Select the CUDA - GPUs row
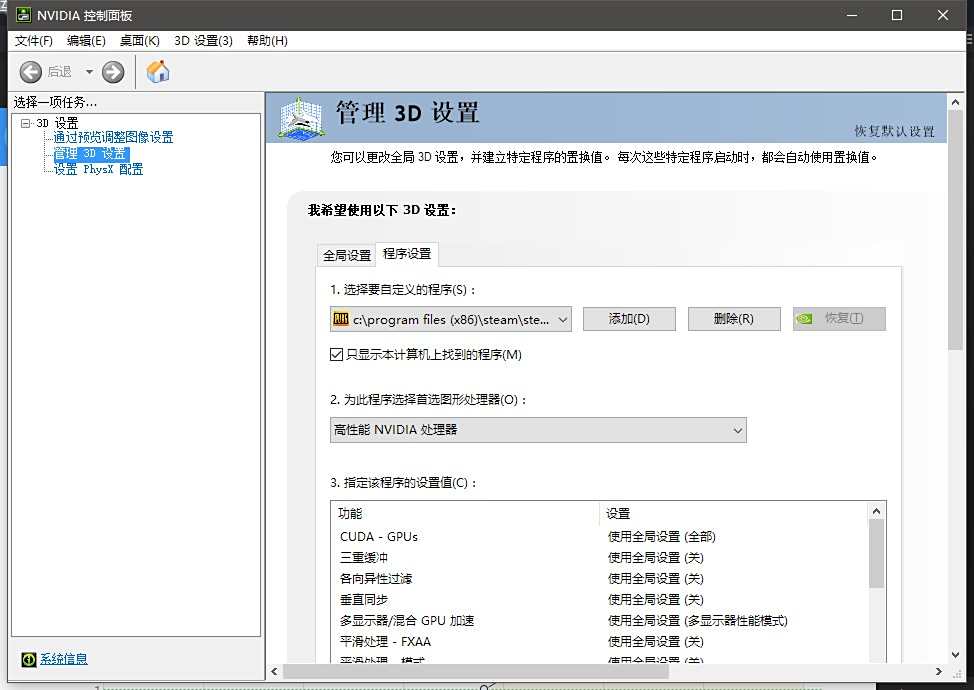The width and height of the screenshot is (974, 690). [x=599, y=537]
